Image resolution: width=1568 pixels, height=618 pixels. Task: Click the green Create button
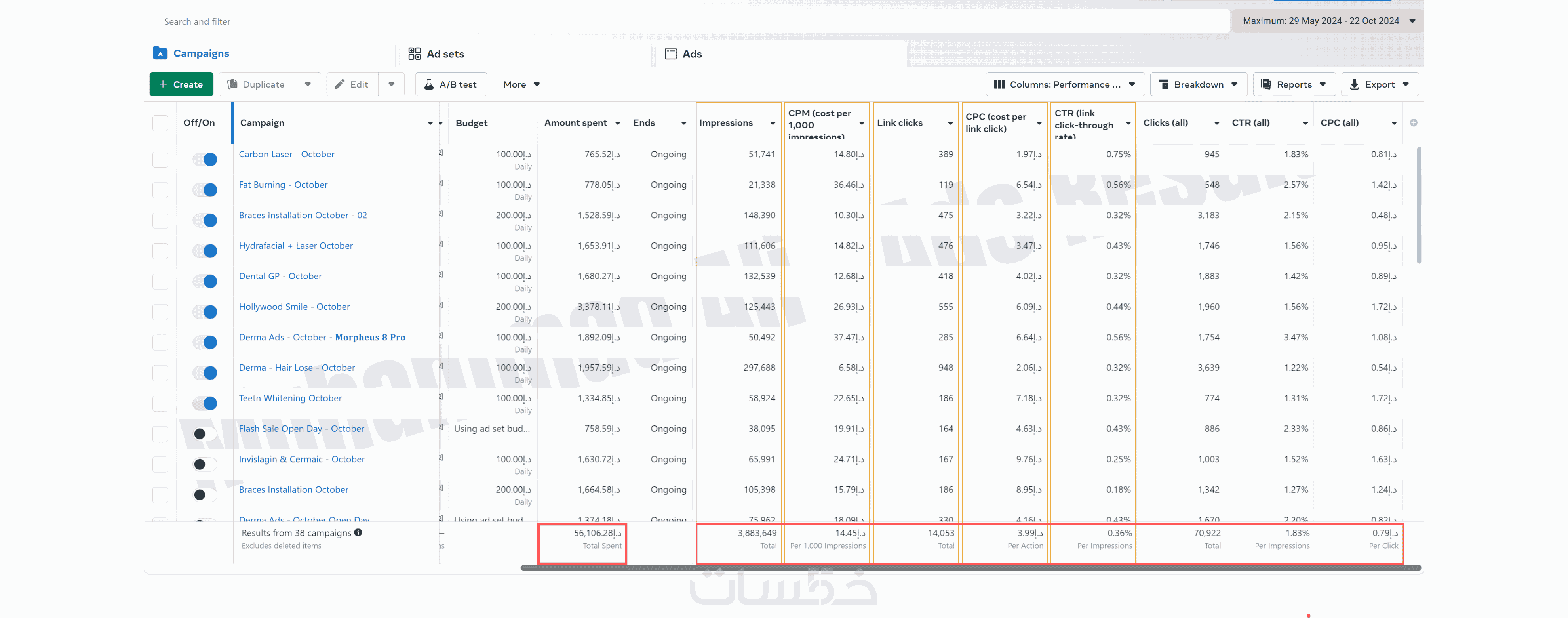click(x=181, y=84)
